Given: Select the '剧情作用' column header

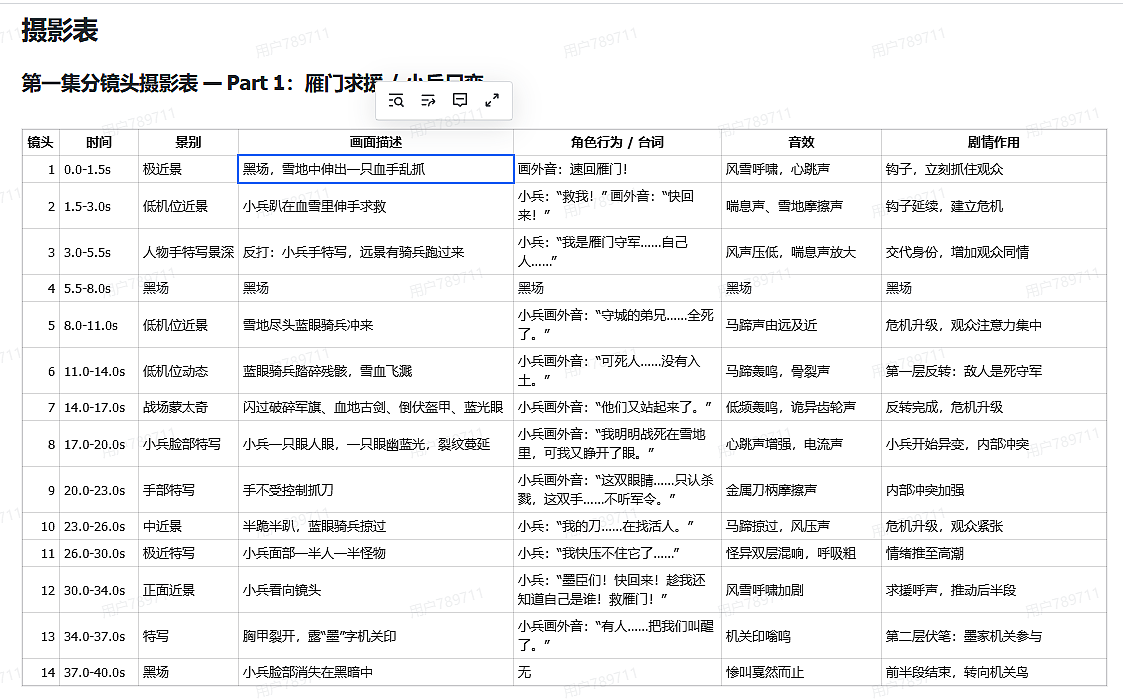Looking at the screenshot, I should coord(993,143).
